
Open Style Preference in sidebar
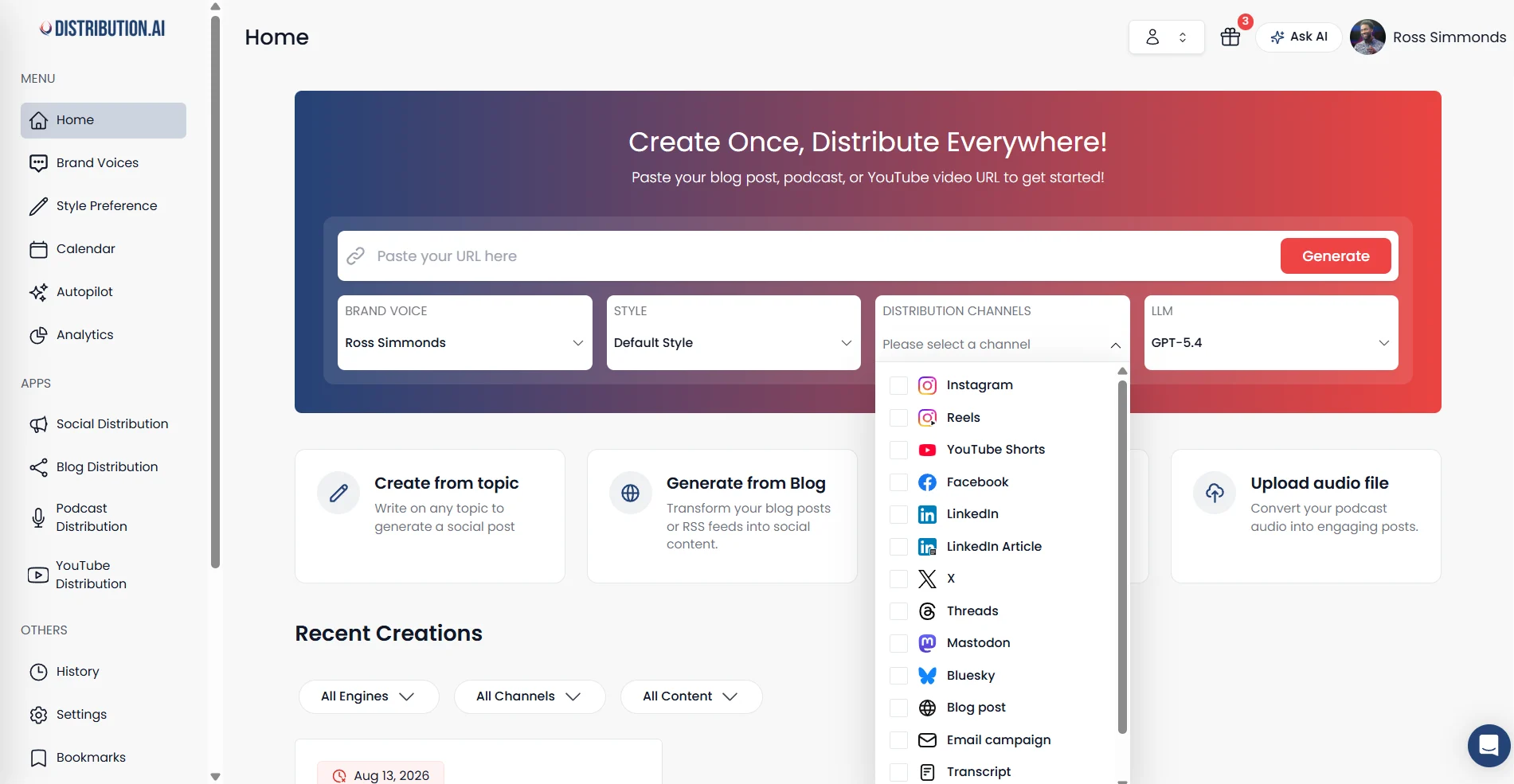pyautogui.click(x=104, y=206)
